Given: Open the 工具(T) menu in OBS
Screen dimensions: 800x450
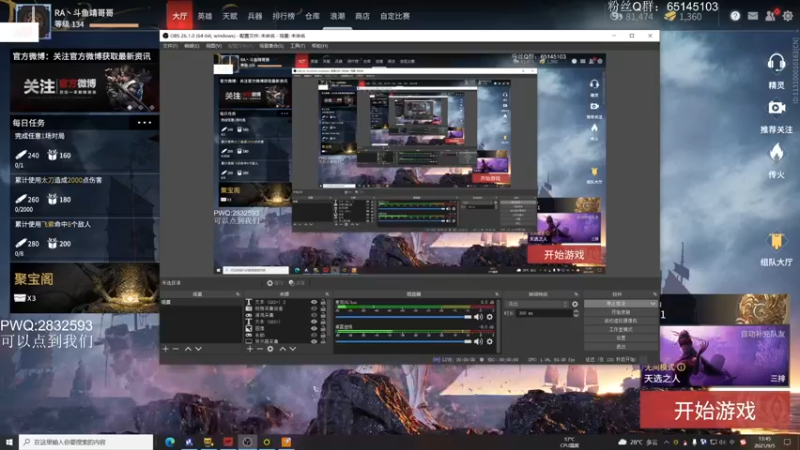Looking at the screenshot, I should (x=297, y=46).
